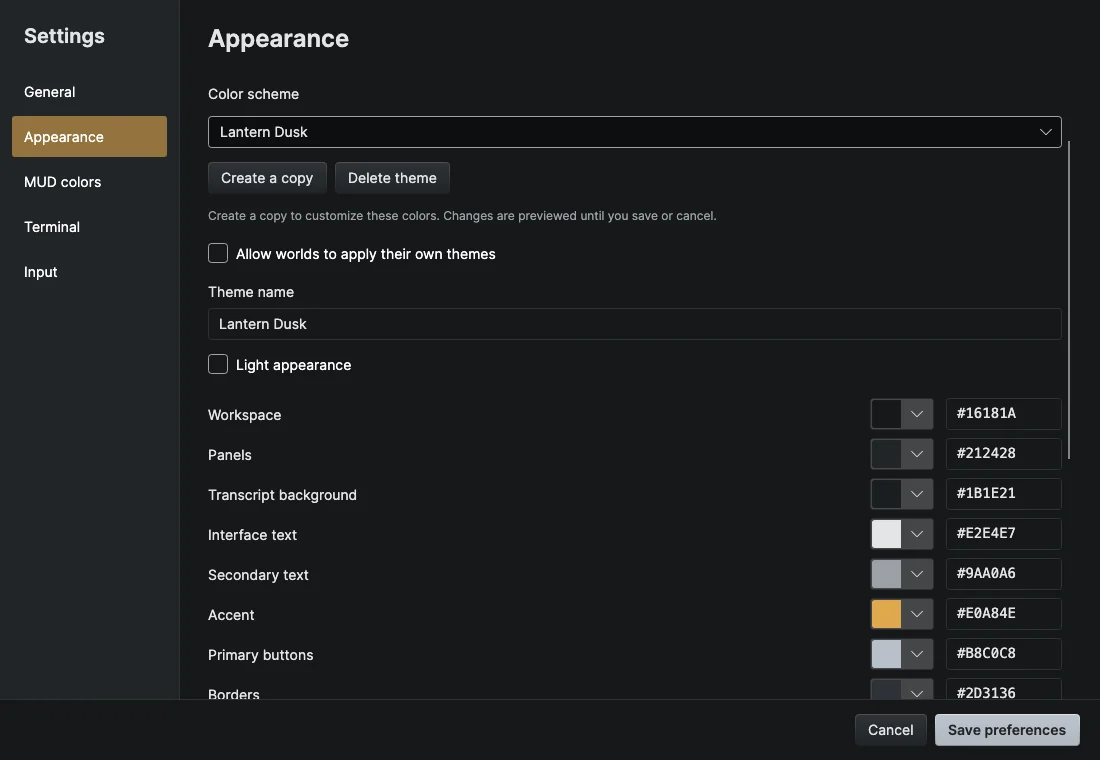Open the Color scheme dropdown
1100x760 pixels.
tap(634, 132)
